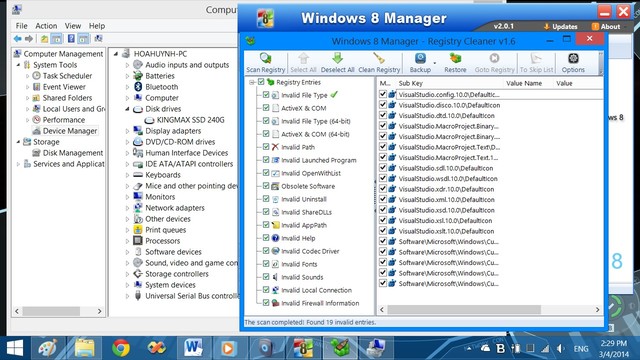Expand Services and Applications node
The image size is (640, 360).
[x=18, y=164]
